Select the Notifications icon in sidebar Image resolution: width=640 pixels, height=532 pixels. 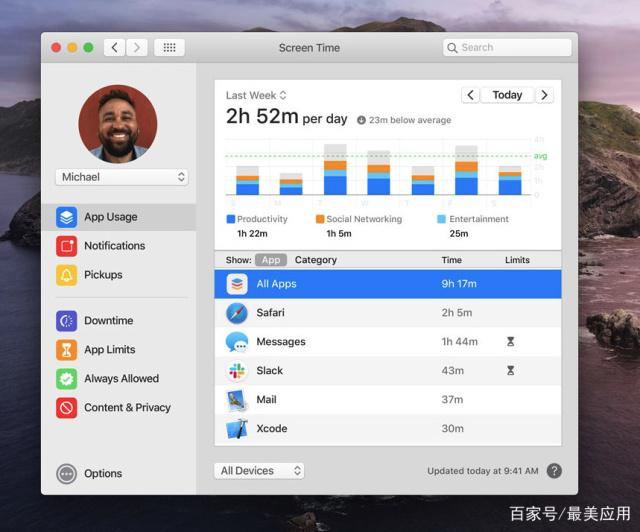point(67,246)
